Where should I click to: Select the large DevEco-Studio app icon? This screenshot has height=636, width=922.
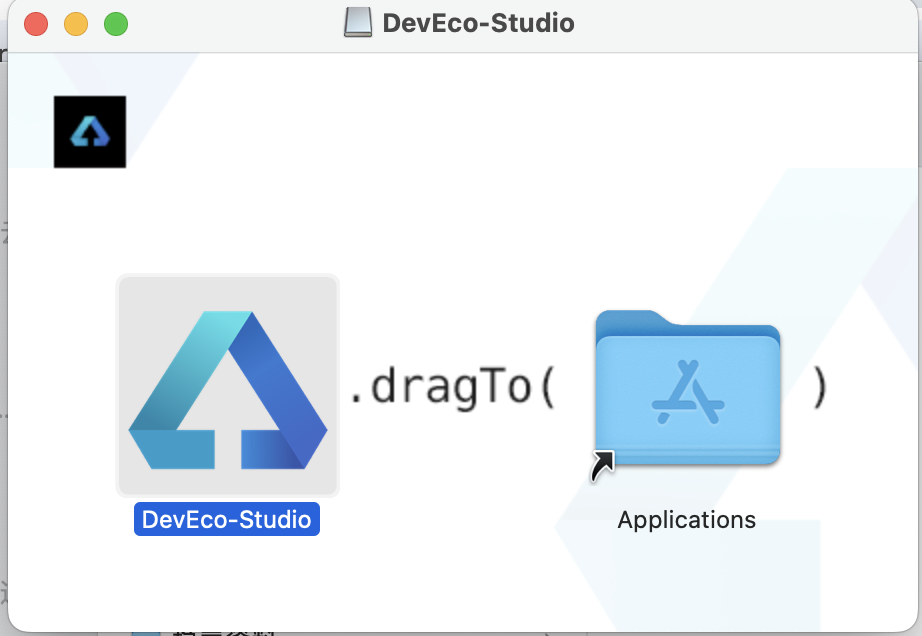[x=228, y=386]
